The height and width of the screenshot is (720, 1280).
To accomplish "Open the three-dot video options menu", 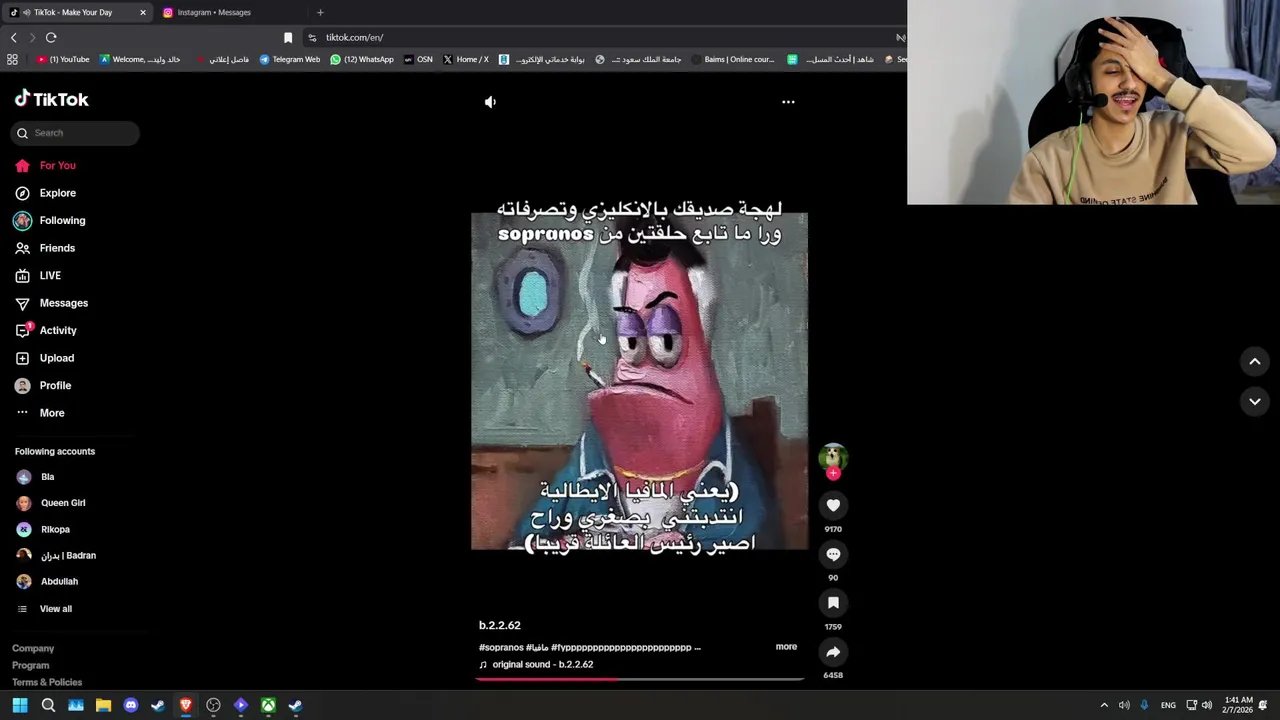I will click(788, 102).
